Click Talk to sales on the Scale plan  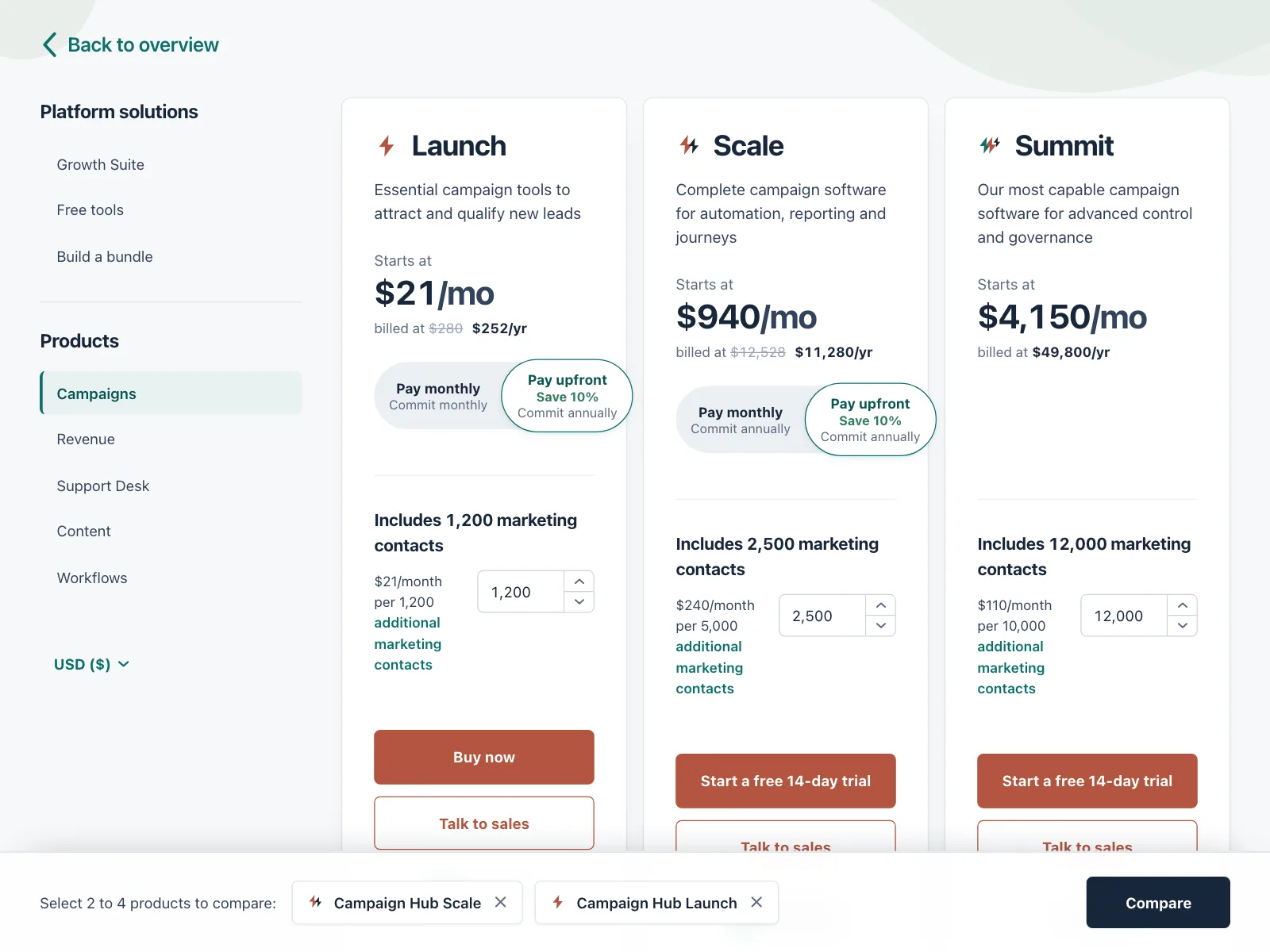786,837
